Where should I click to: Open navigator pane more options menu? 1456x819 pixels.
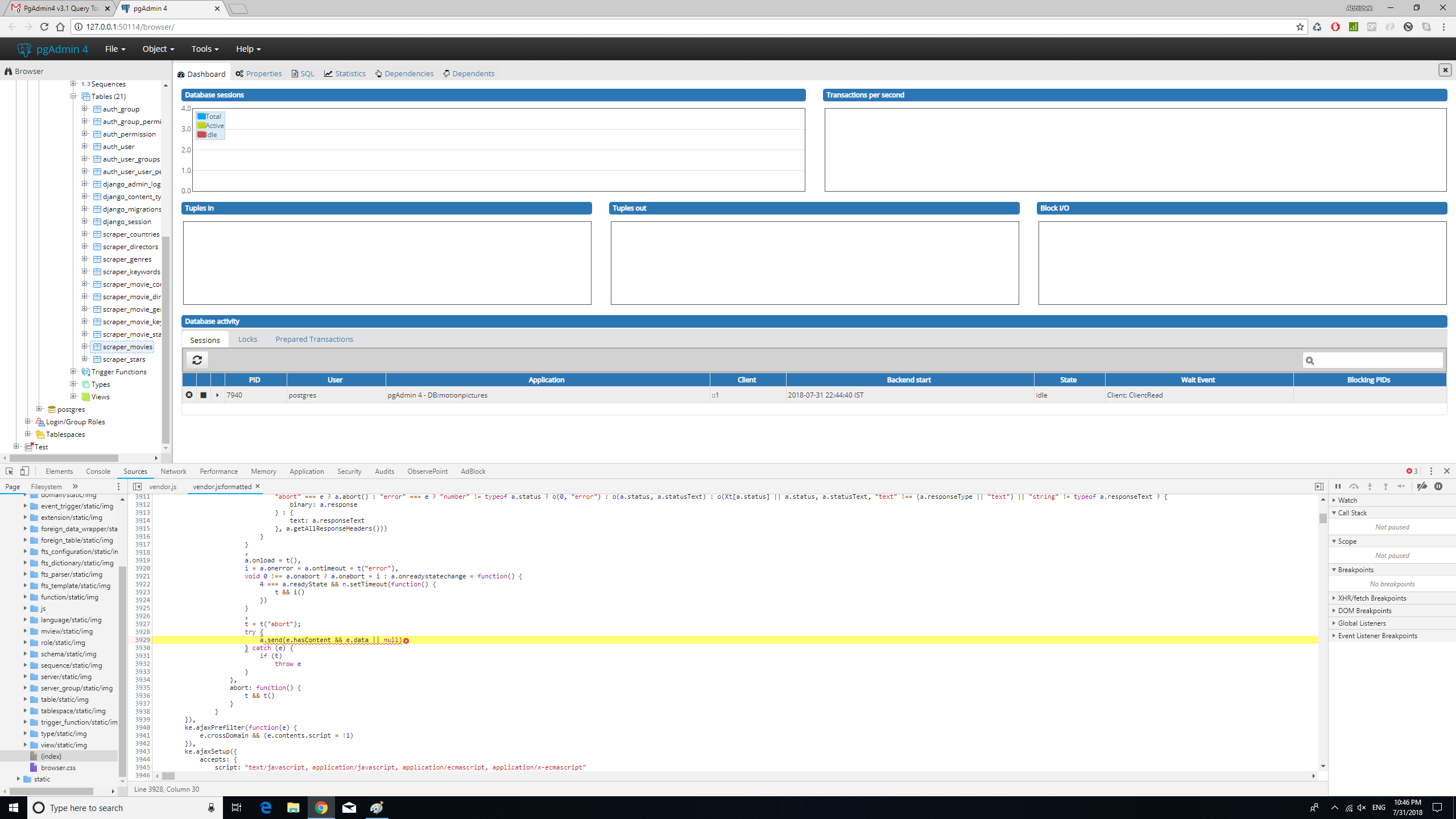click(x=118, y=486)
